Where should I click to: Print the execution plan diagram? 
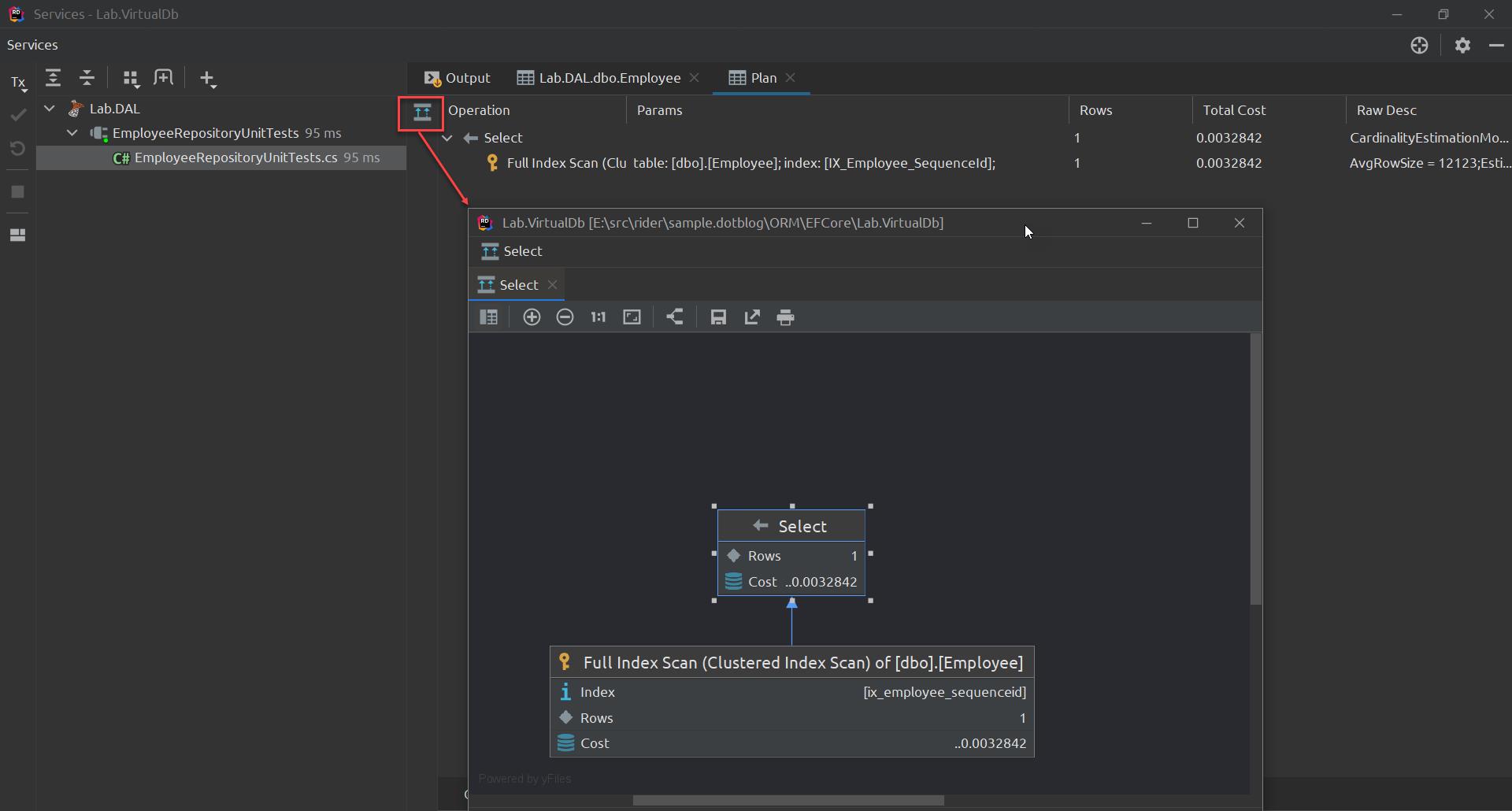click(x=786, y=317)
